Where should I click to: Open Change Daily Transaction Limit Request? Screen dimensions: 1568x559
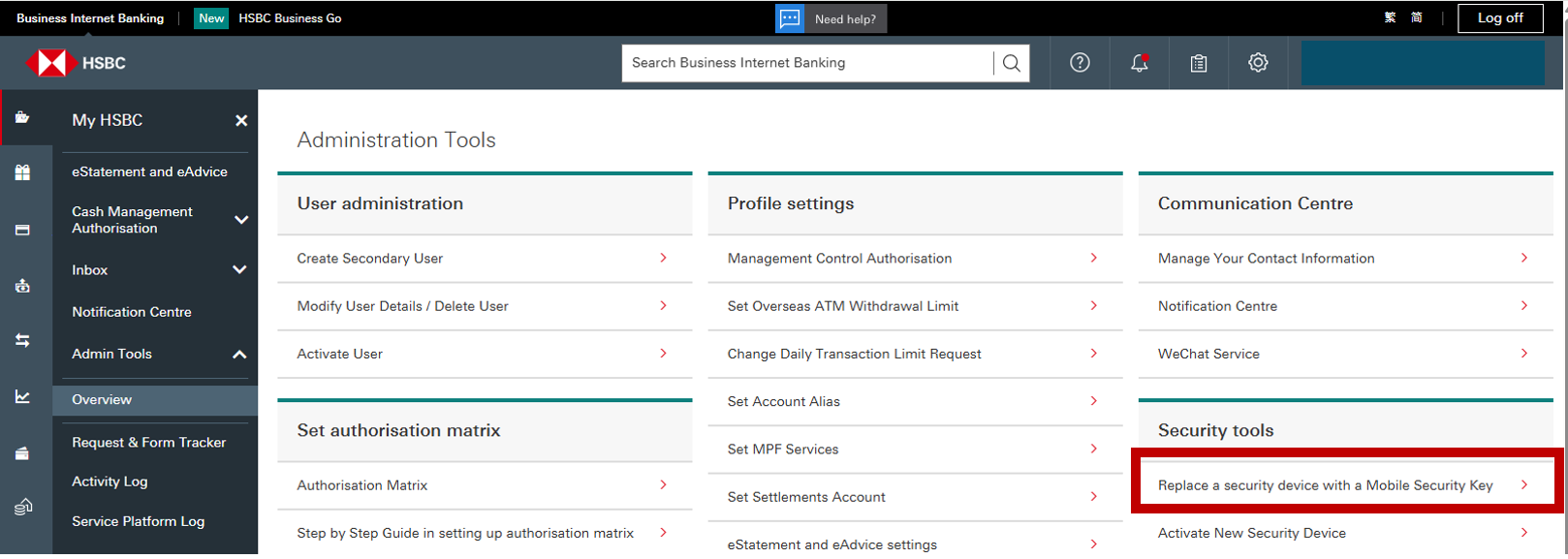tap(915, 354)
